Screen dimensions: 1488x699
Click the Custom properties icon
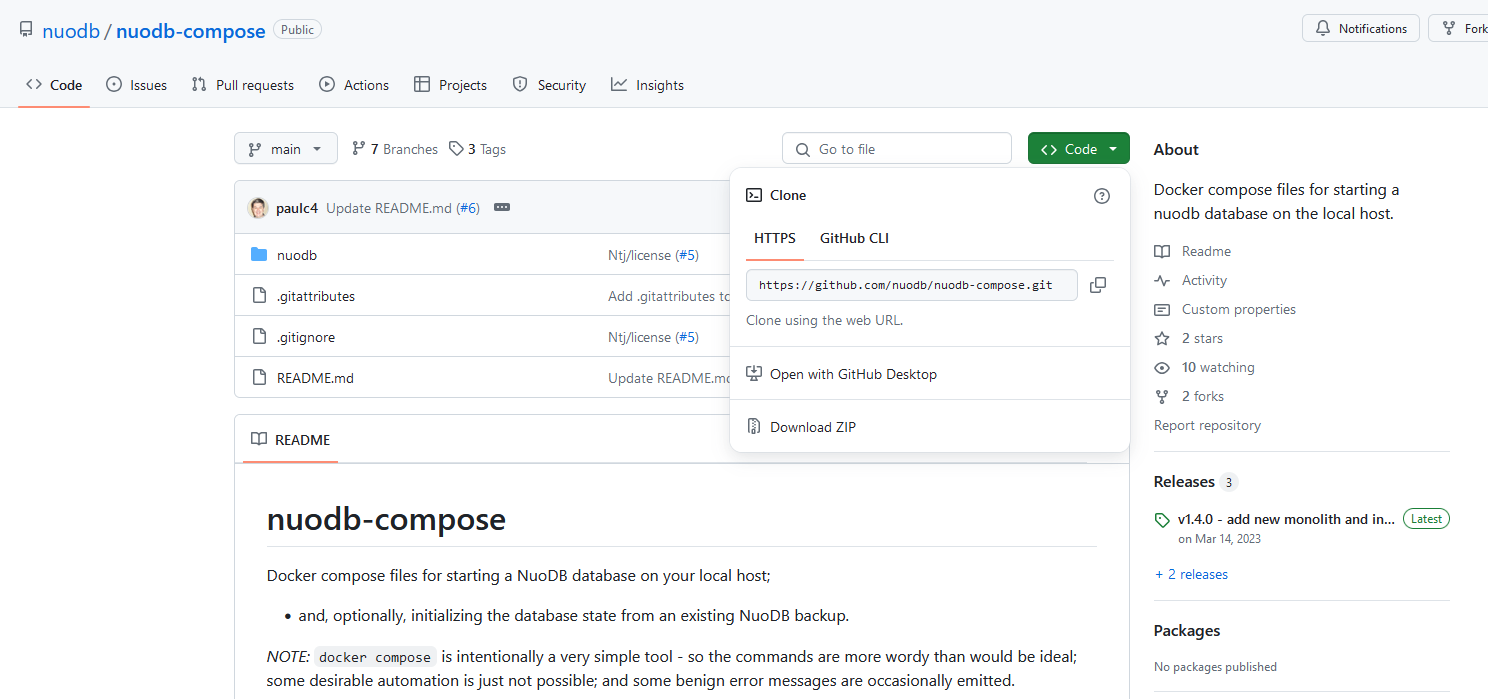pyautogui.click(x=1162, y=309)
